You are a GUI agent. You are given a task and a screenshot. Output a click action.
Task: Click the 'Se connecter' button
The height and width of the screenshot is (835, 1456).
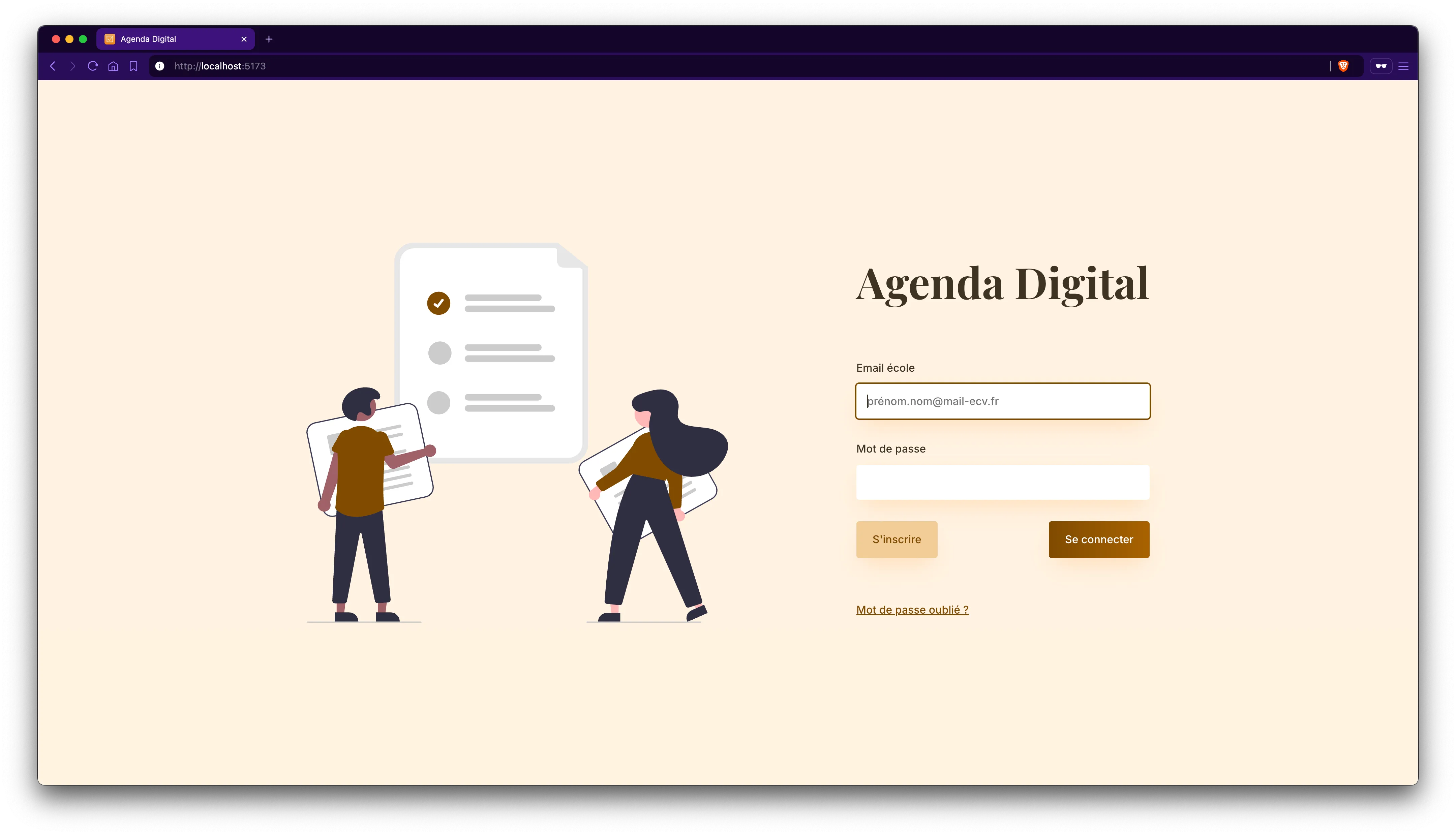click(1099, 539)
